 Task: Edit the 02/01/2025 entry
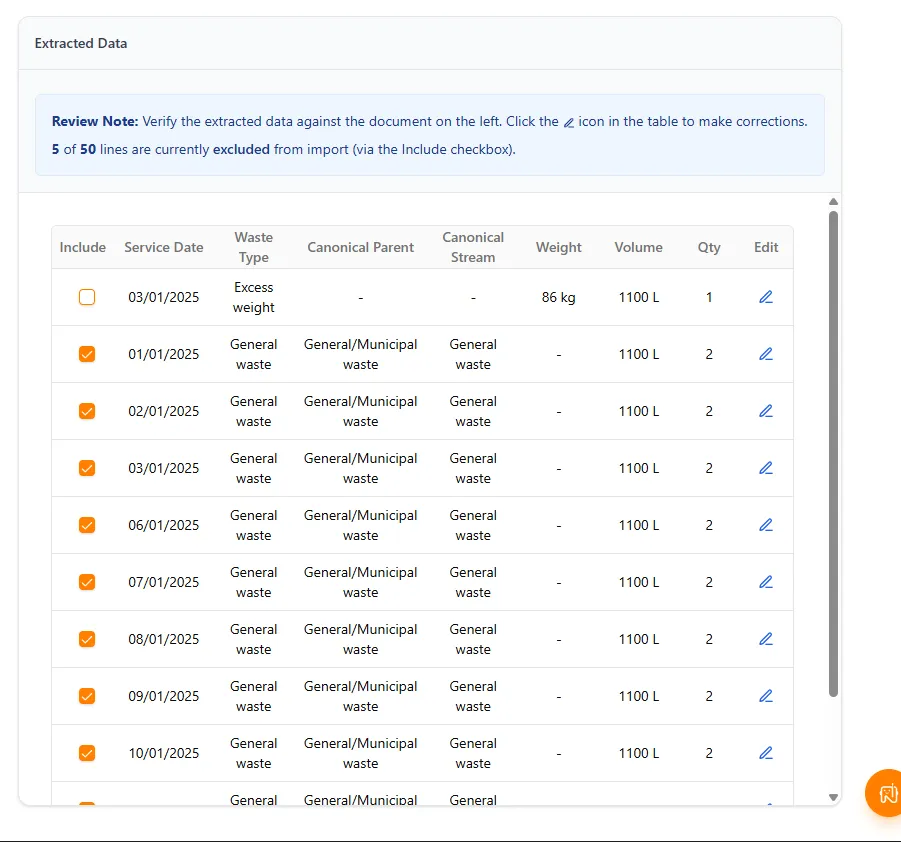pyautogui.click(x=765, y=411)
